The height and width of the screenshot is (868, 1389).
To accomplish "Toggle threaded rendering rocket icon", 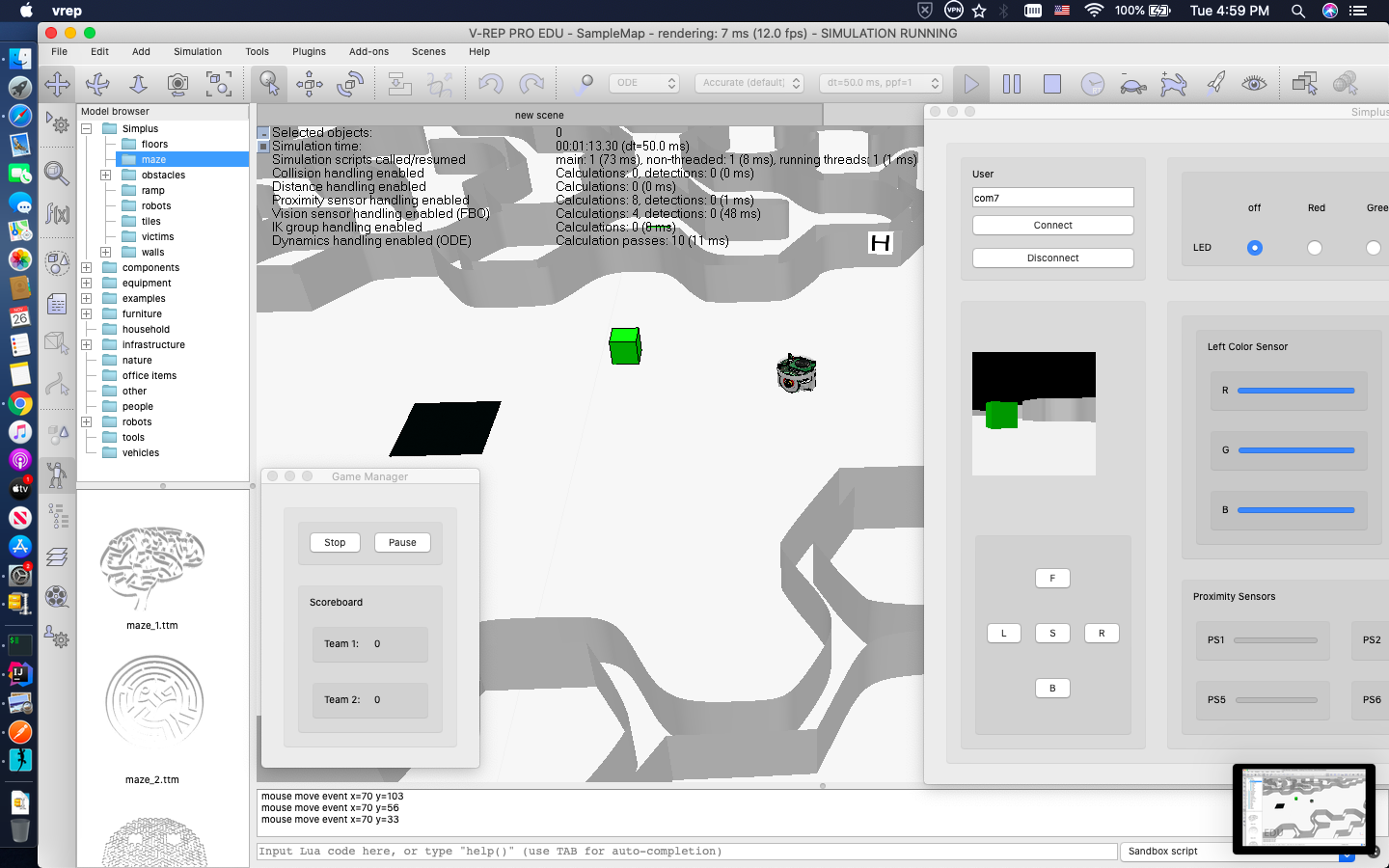I will tap(1215, 84).
